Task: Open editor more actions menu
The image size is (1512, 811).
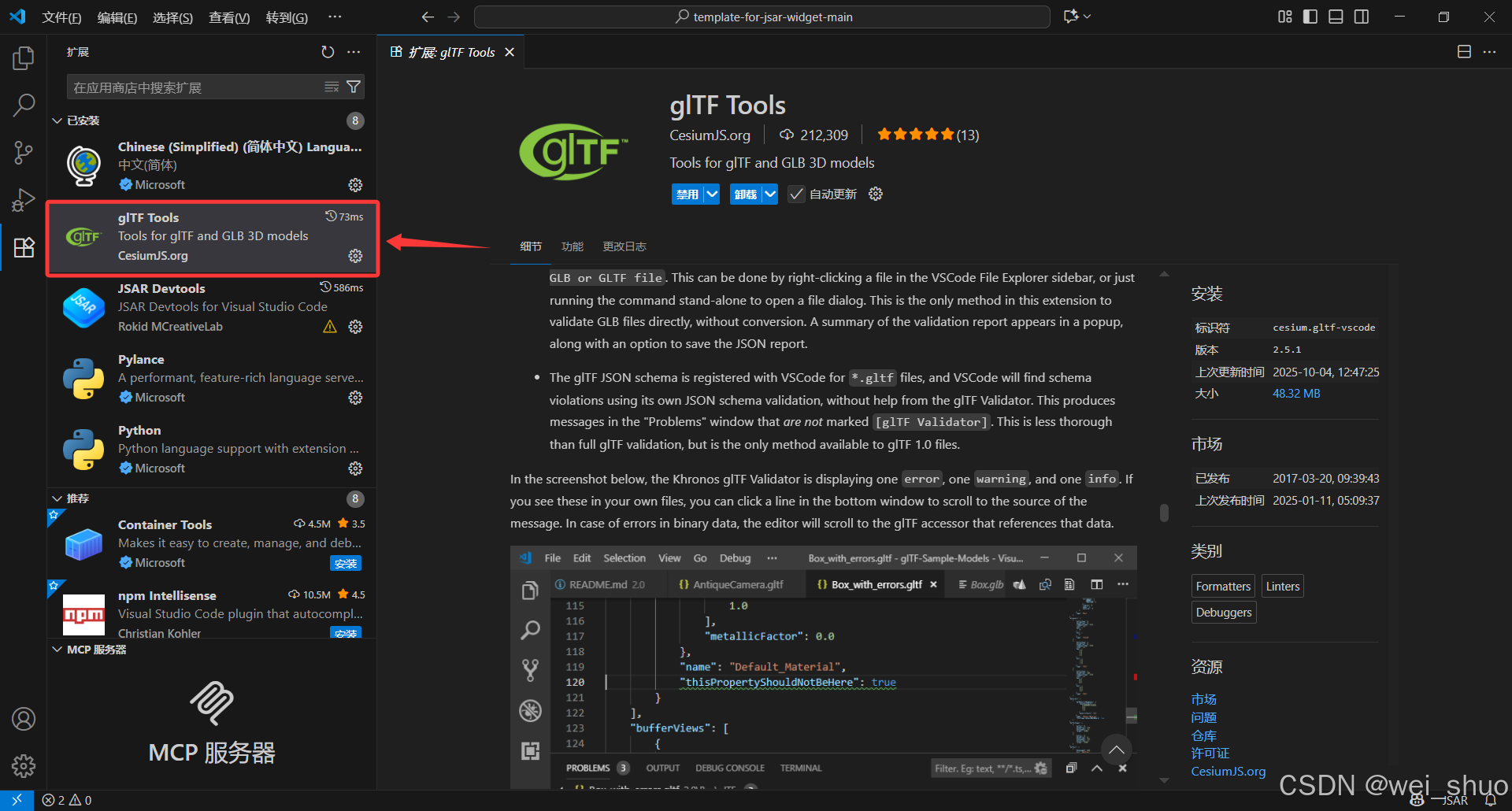Action: pyautogui.click(x=1489, y=52)
